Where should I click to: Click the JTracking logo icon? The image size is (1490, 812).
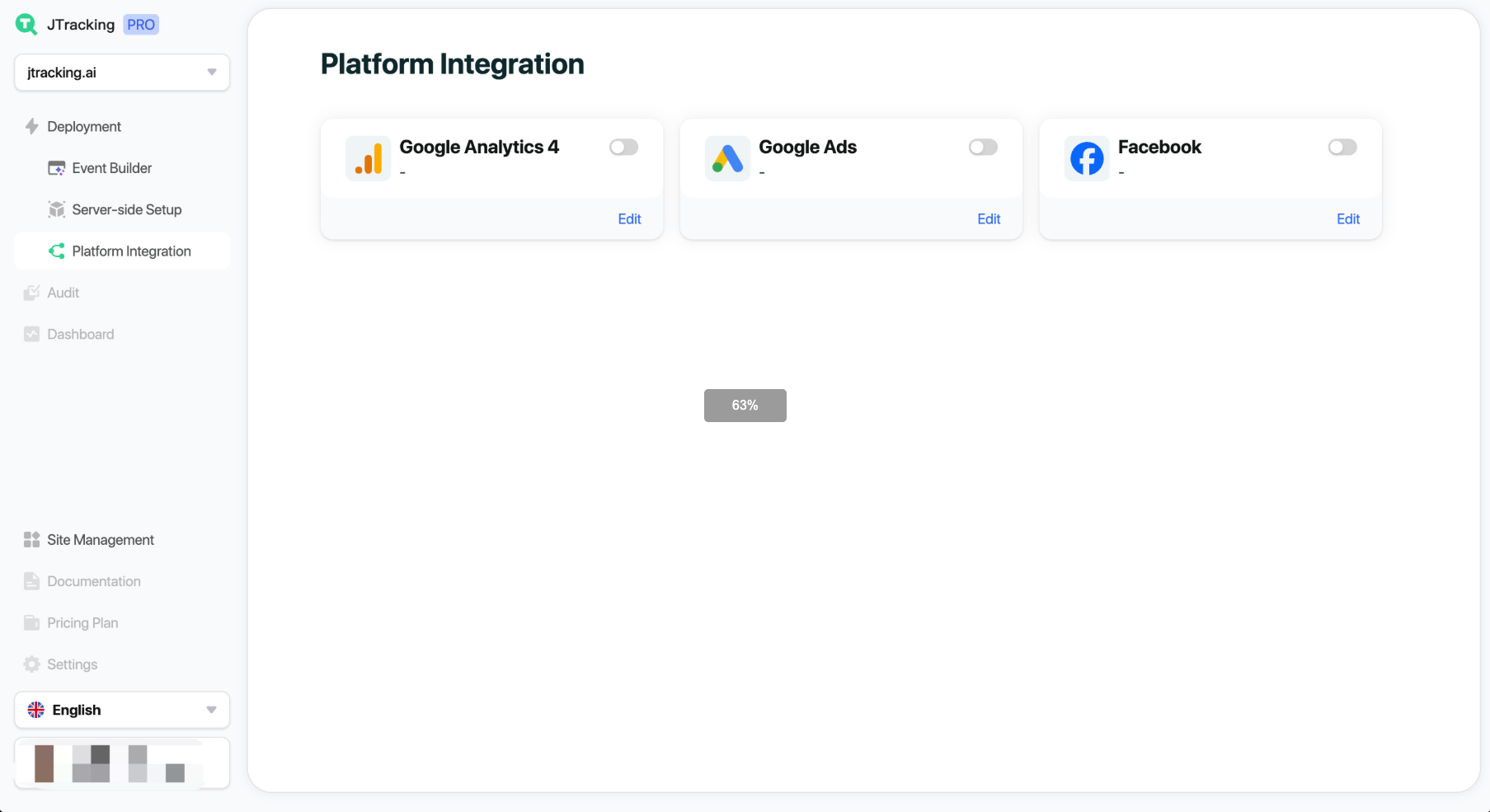[x=26, y=25]
